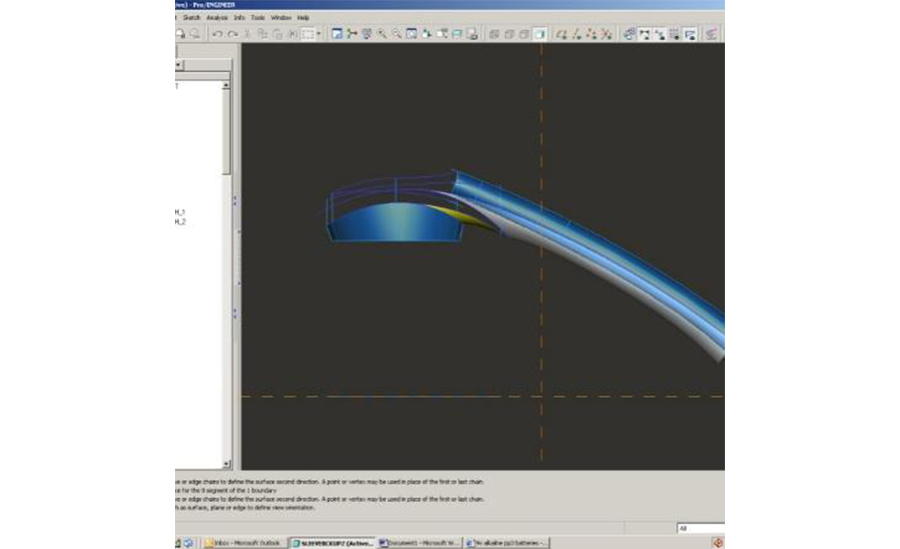Click first icon after datum toggles
The image size is (900, 549).
click(629, 34)
